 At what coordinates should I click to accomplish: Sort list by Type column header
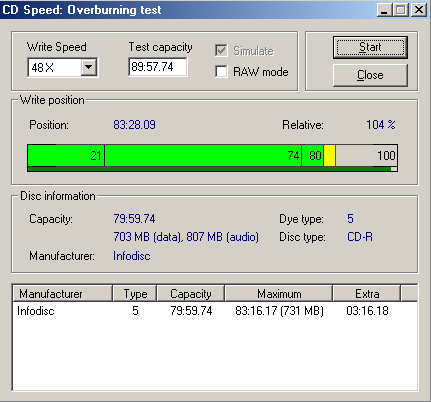[x=135, y=294]
